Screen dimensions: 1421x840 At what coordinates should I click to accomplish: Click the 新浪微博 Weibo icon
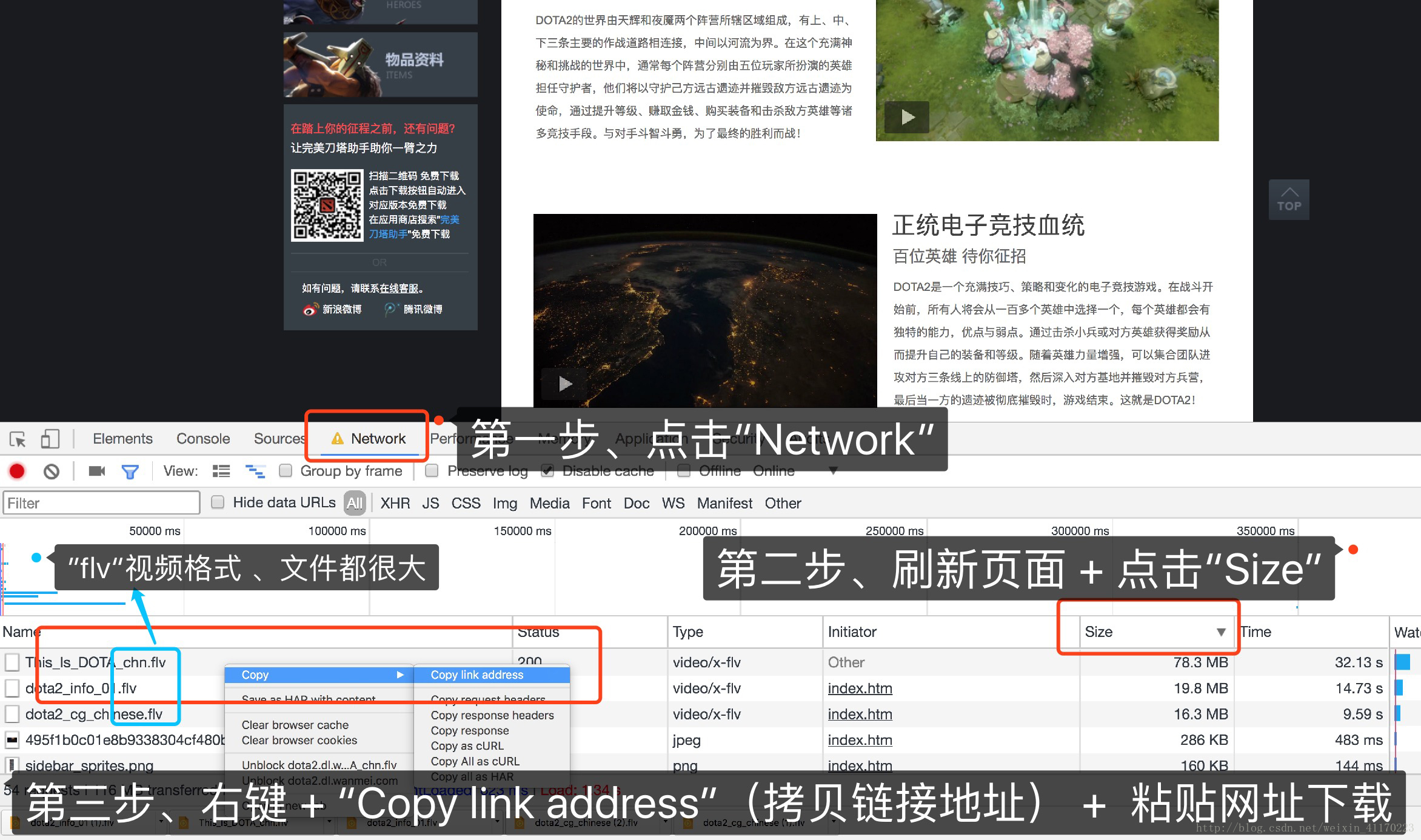tap(310, 309)
